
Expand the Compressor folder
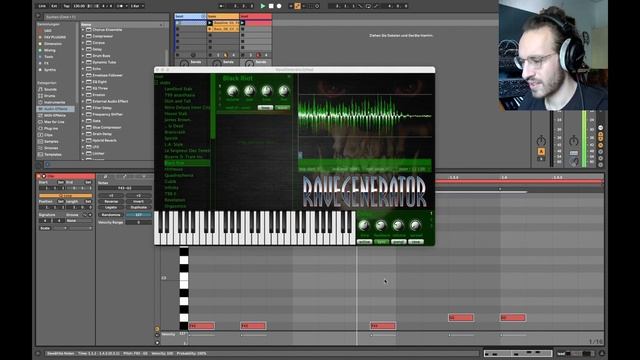(x=83, y=36)
